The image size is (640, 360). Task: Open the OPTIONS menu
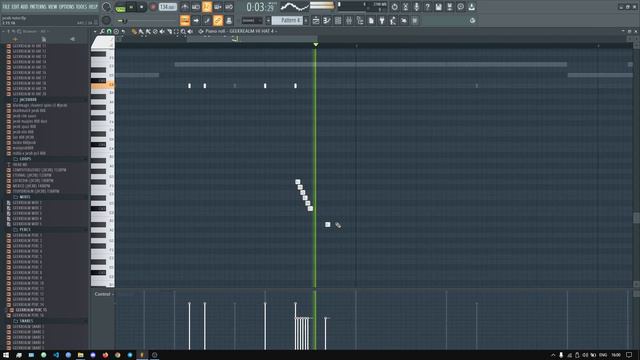(67, 7)
